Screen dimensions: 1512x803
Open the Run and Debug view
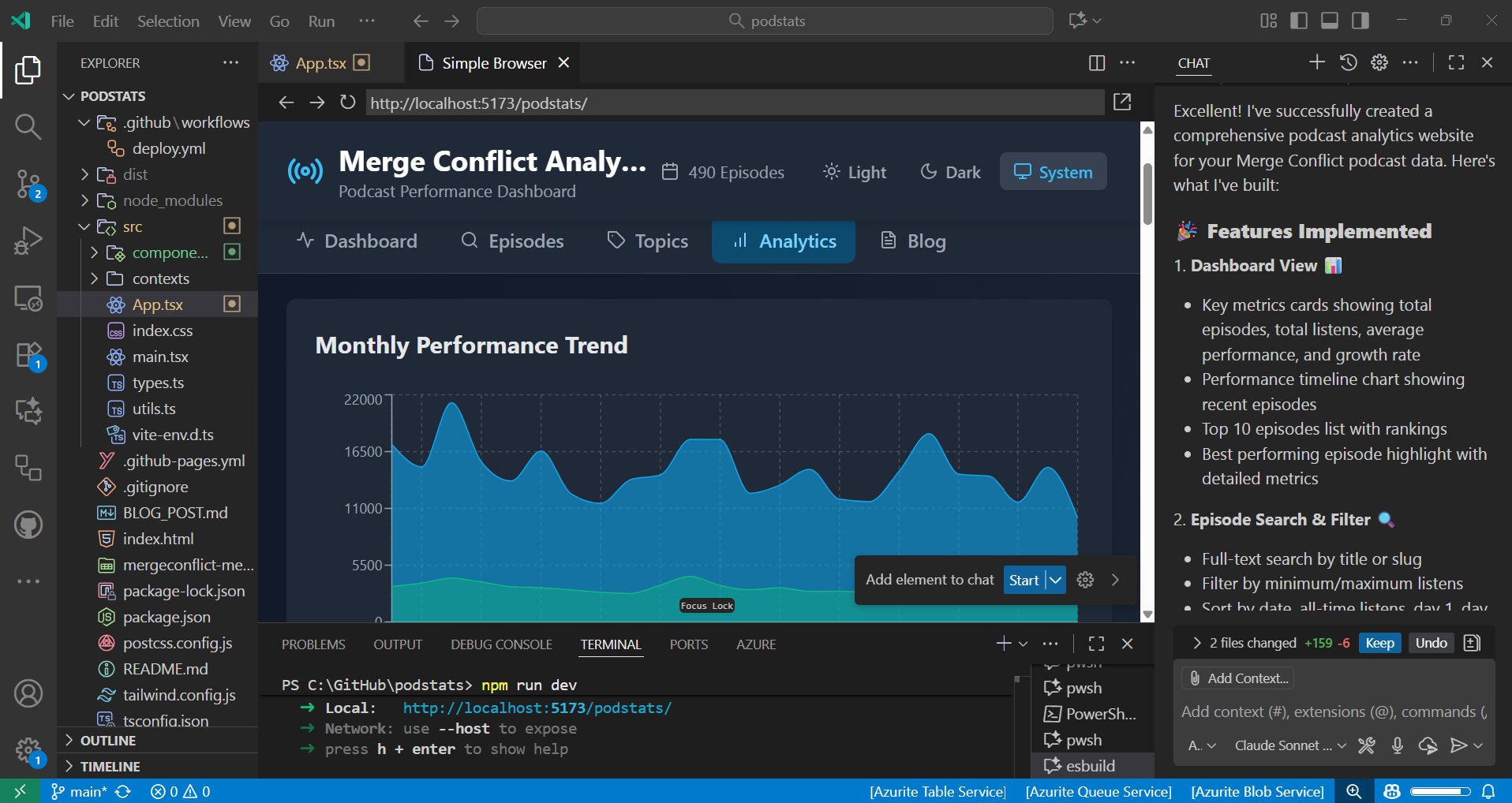coord(28,240)
